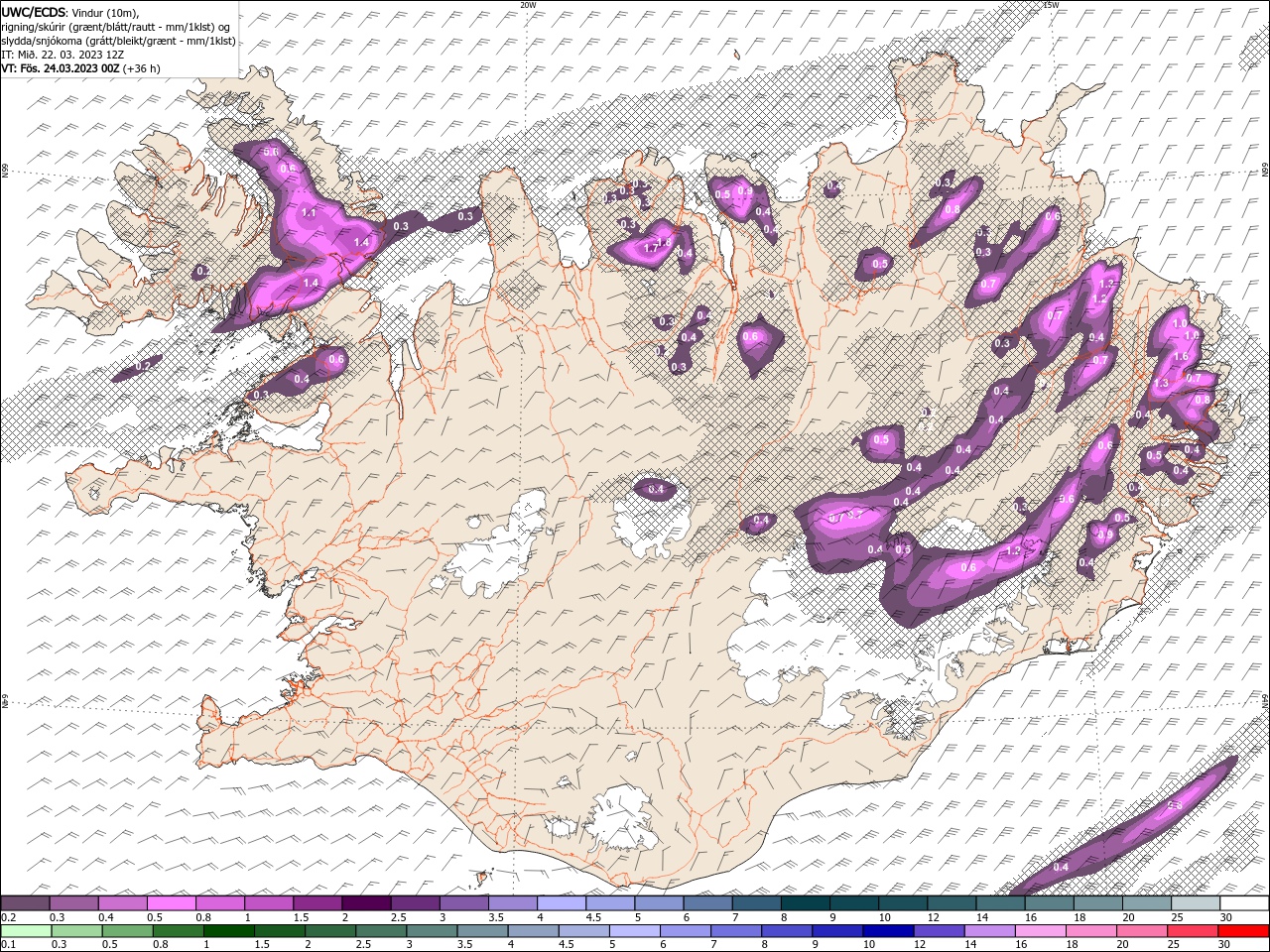Click the lower legend swatch labeled 5
1270x952 pixels.
tap(634, 931)
